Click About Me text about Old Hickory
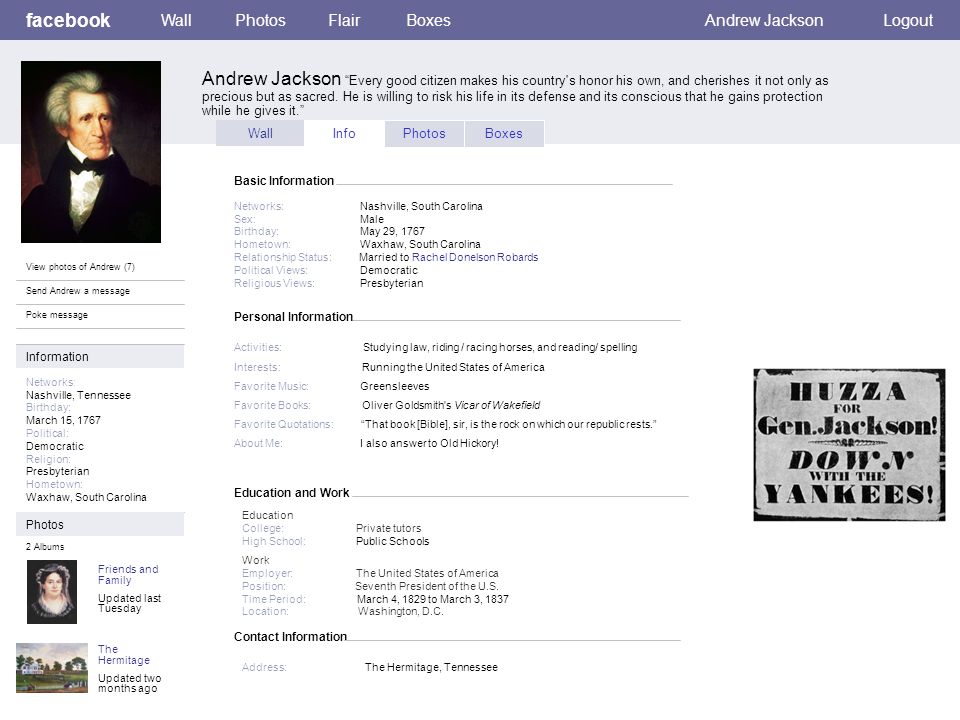Screen dimensions: 960x720 point(429,443)
